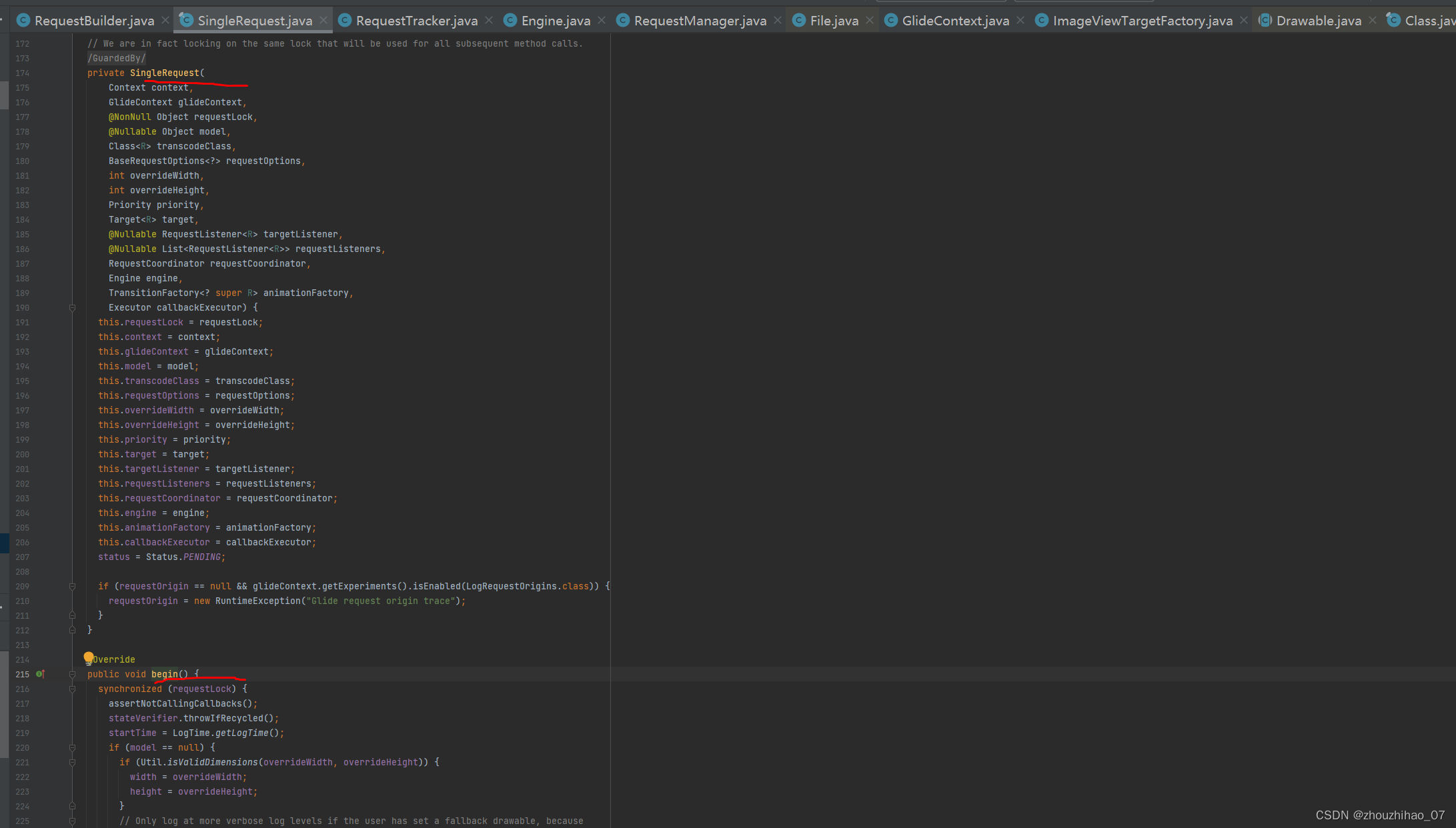Screen dimensions: 1456x828
Task: Click 'this.requestCoordinator' on line 203
Action: (x=159, y=498)
